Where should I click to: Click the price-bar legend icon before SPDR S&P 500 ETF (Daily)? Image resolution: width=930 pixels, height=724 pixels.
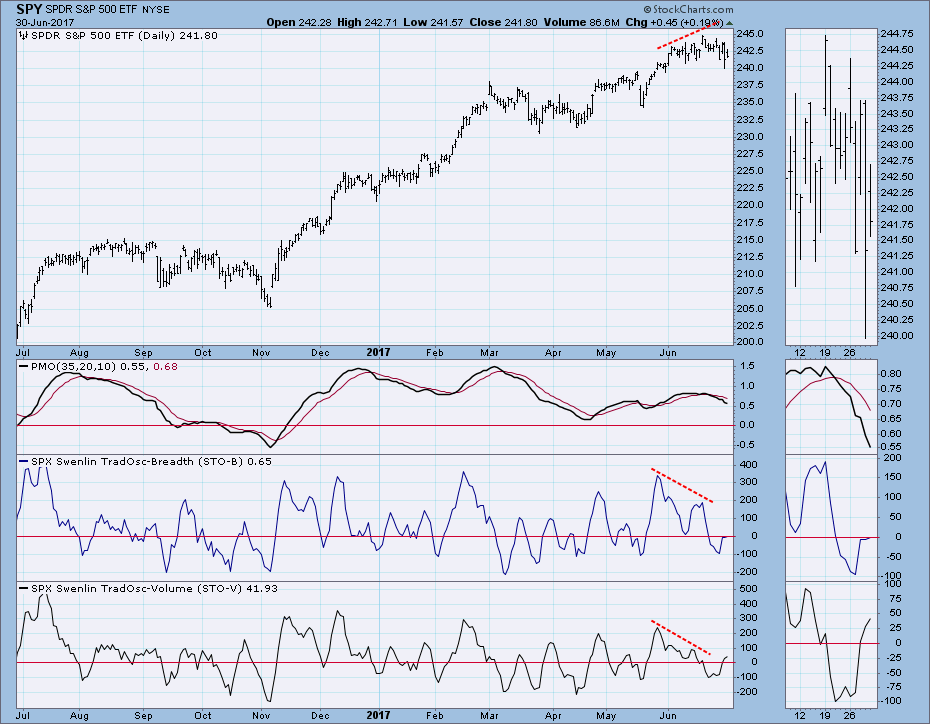click(x=24, y=36)
